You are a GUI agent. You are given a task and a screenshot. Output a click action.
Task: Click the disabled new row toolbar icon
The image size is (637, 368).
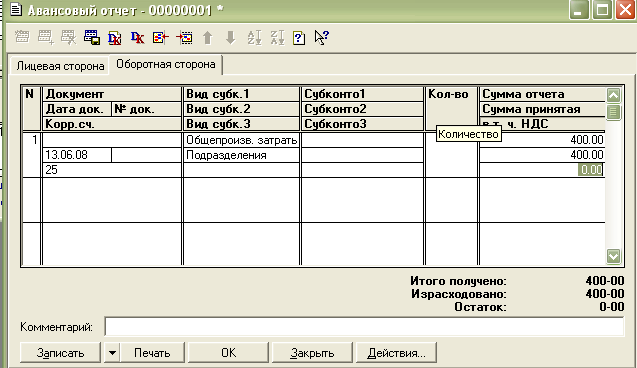pos(22,37)
